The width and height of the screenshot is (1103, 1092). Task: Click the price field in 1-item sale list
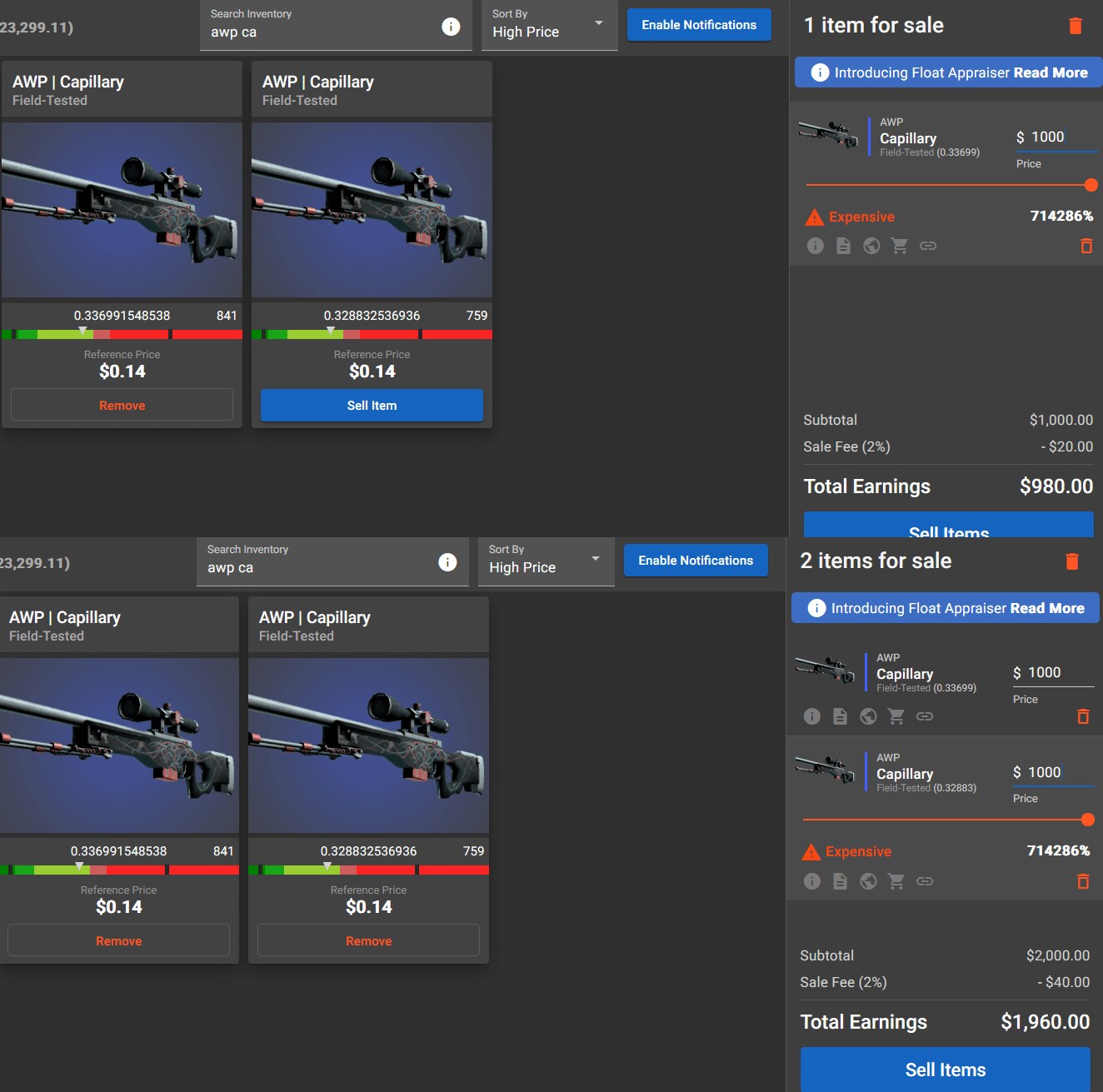tap(1056, 137)
